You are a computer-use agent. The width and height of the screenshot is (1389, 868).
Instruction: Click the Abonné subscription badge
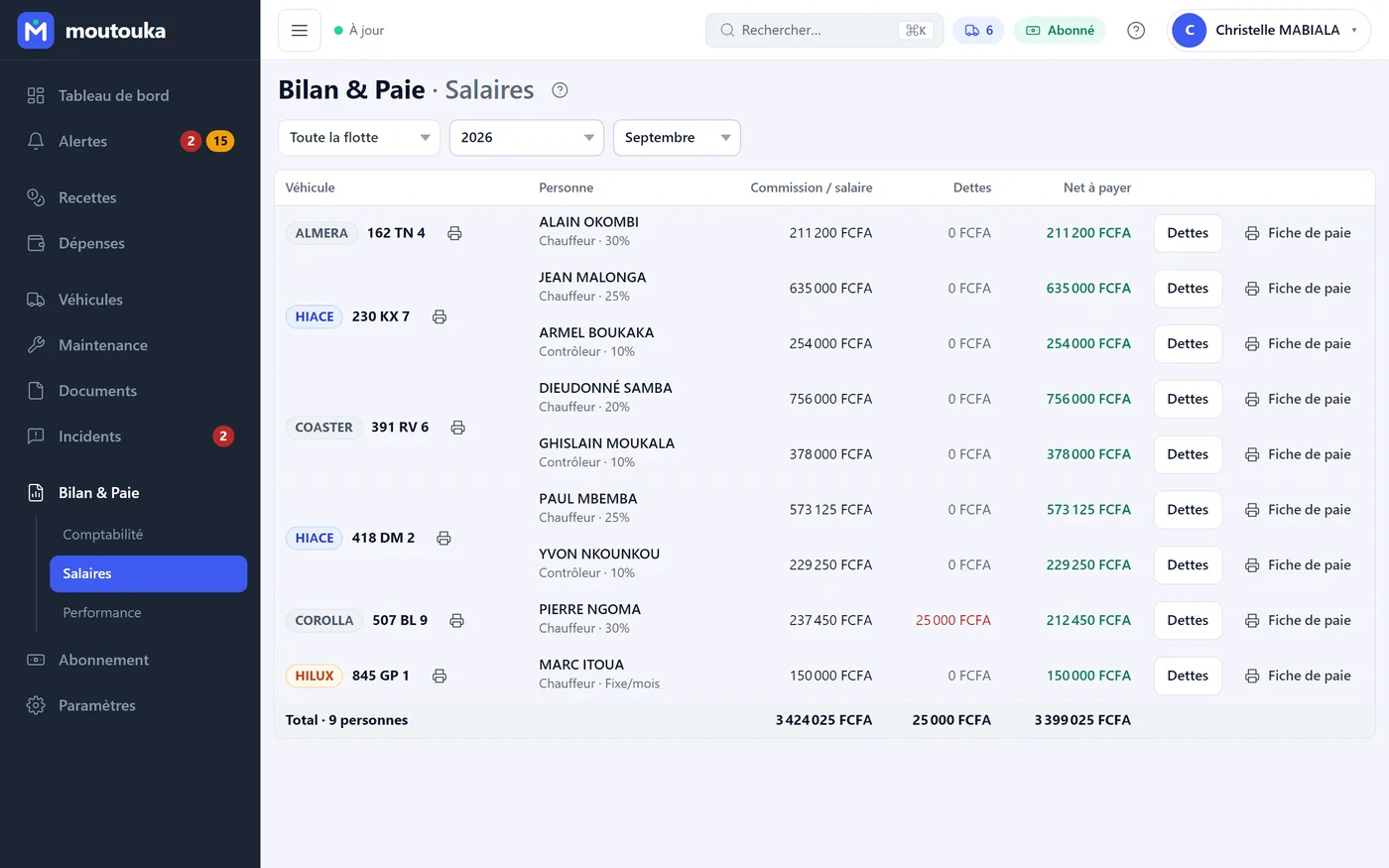tap(1061, 31)
